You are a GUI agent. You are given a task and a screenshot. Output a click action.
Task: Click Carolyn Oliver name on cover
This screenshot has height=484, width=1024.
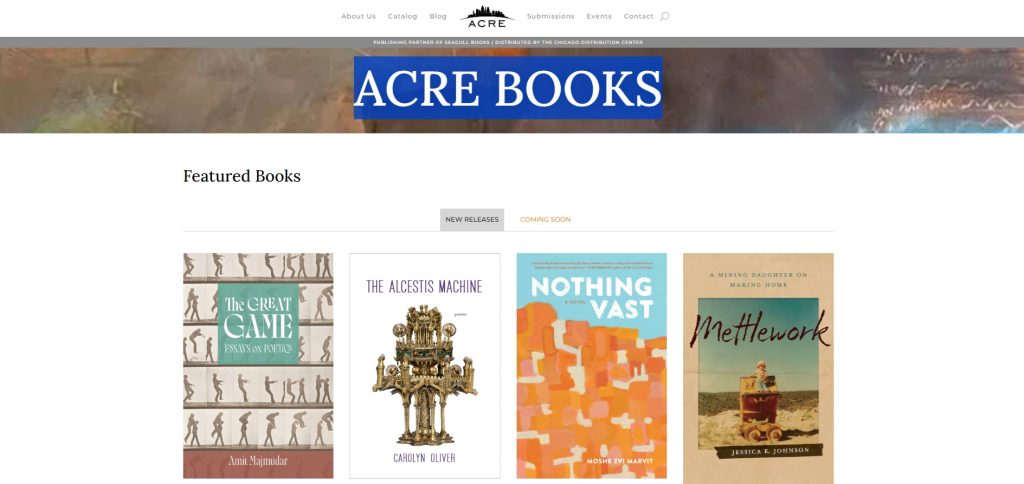(x=424, y=459)
